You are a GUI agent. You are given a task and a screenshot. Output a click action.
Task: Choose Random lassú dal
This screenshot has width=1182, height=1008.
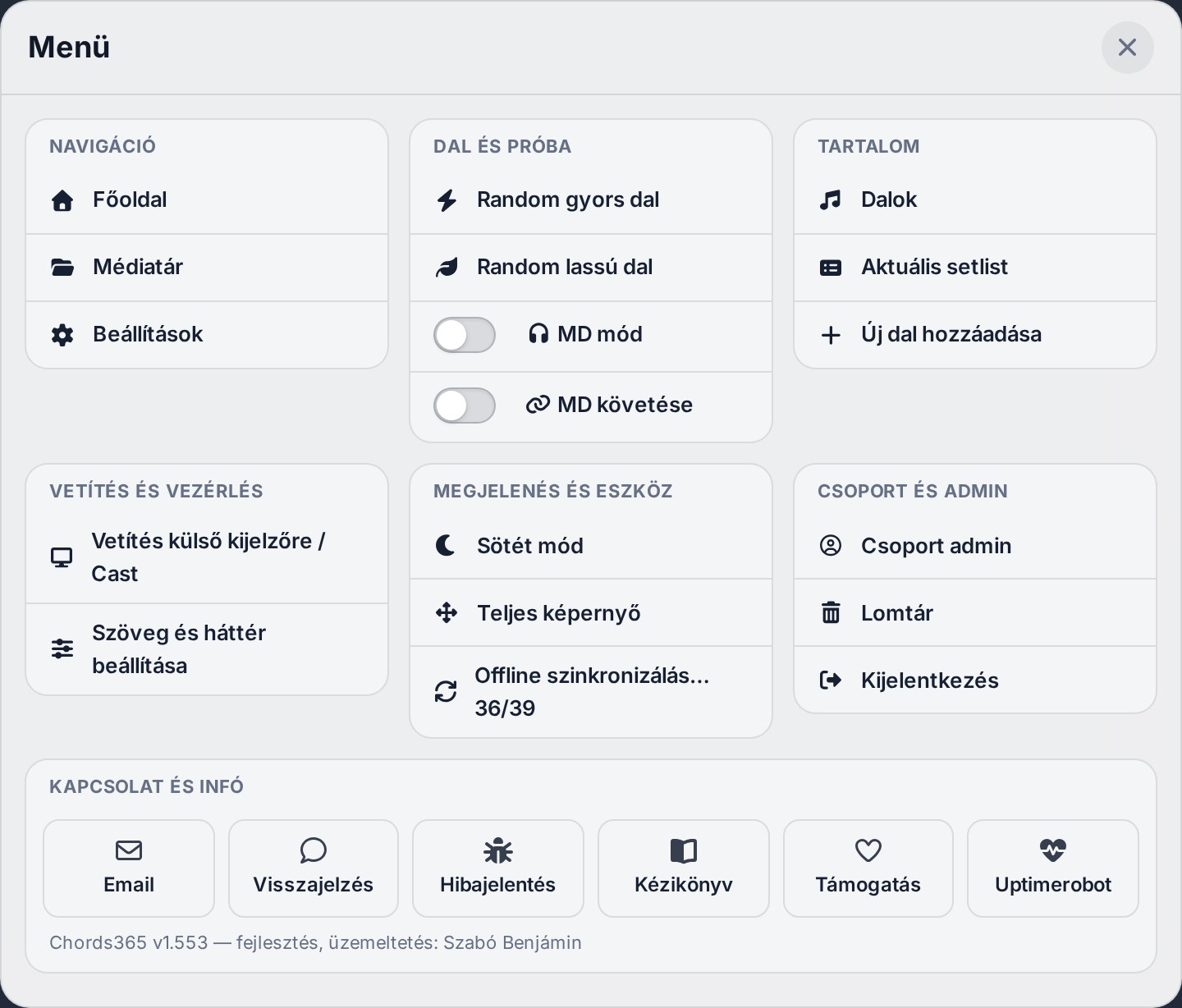click(x=591, y=268)
